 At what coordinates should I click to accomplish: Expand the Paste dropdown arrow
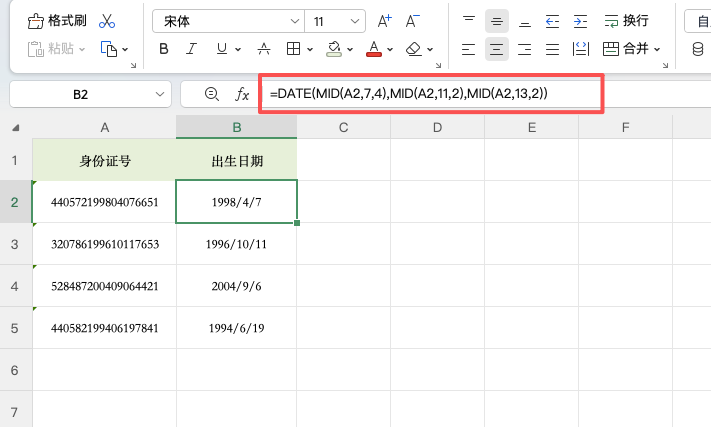pos(82,49)
